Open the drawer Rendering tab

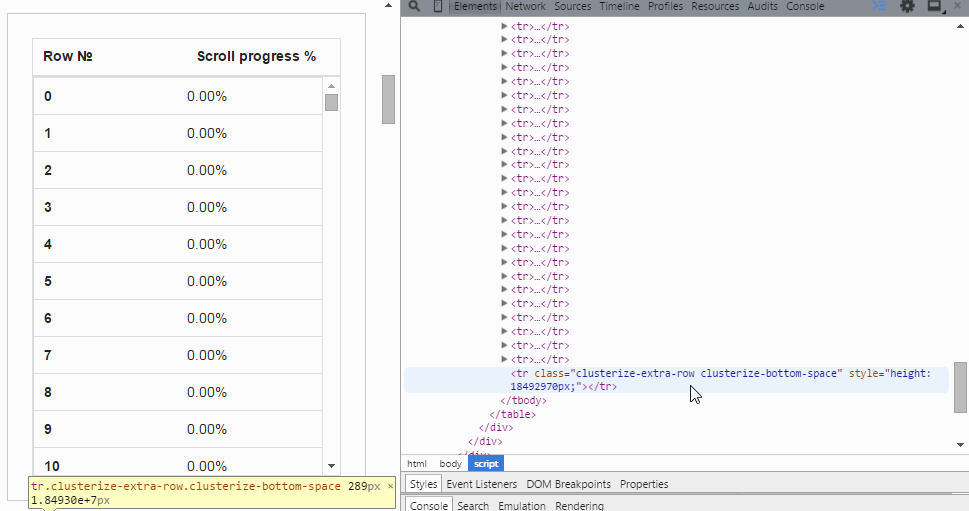(x=579, y=505)
